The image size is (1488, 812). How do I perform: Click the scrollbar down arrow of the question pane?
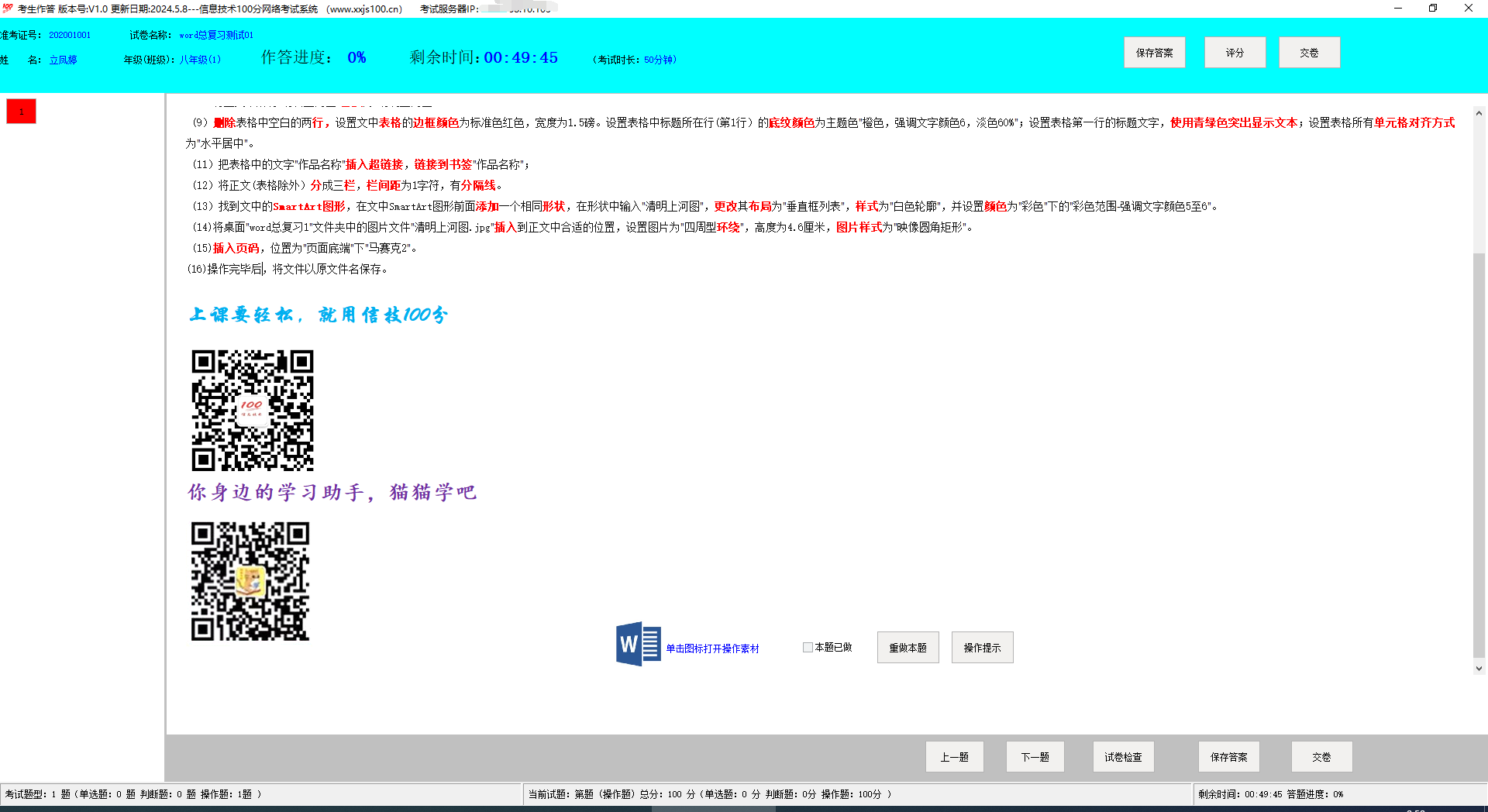1479,668
